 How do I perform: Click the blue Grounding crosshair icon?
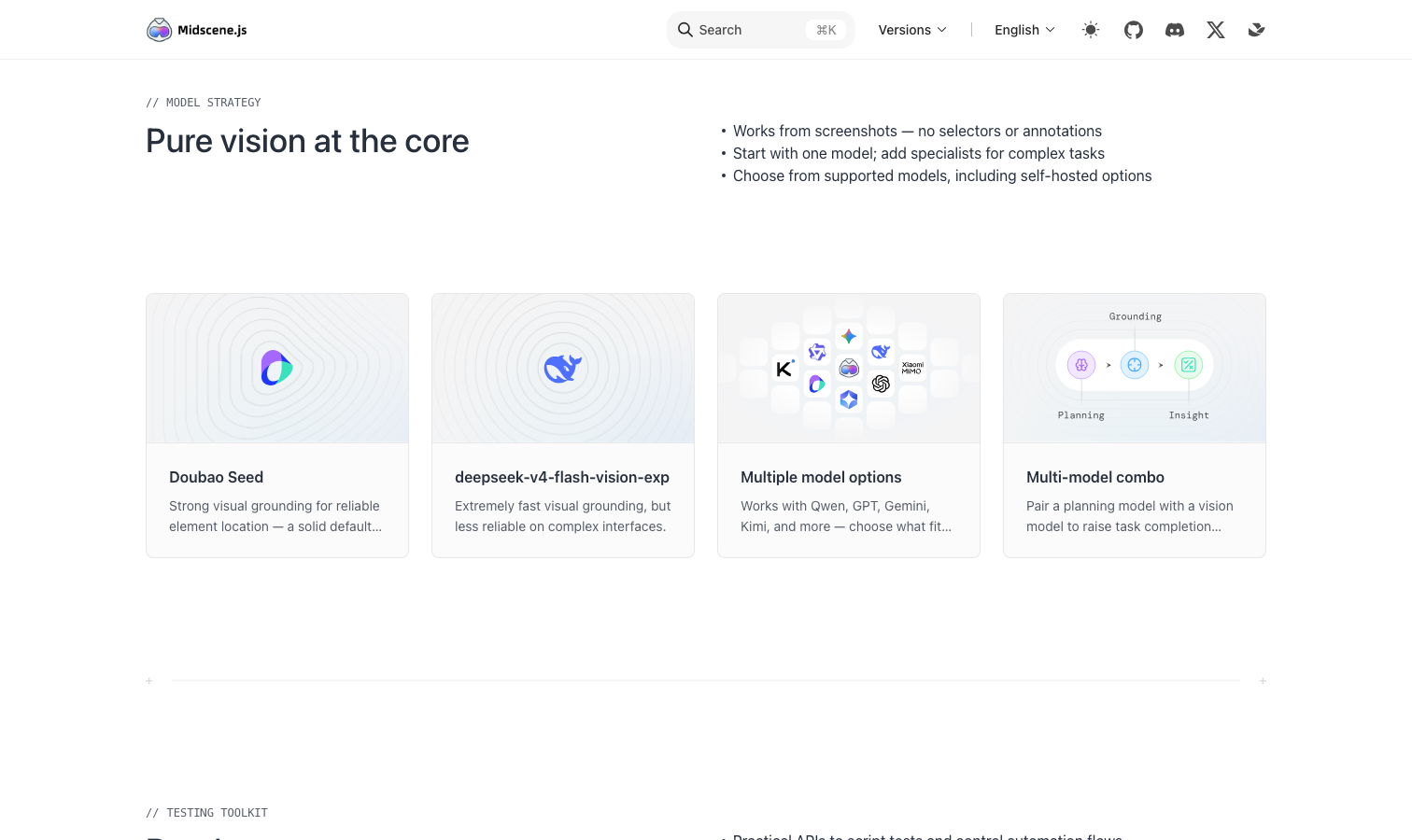click(1135, 365)
